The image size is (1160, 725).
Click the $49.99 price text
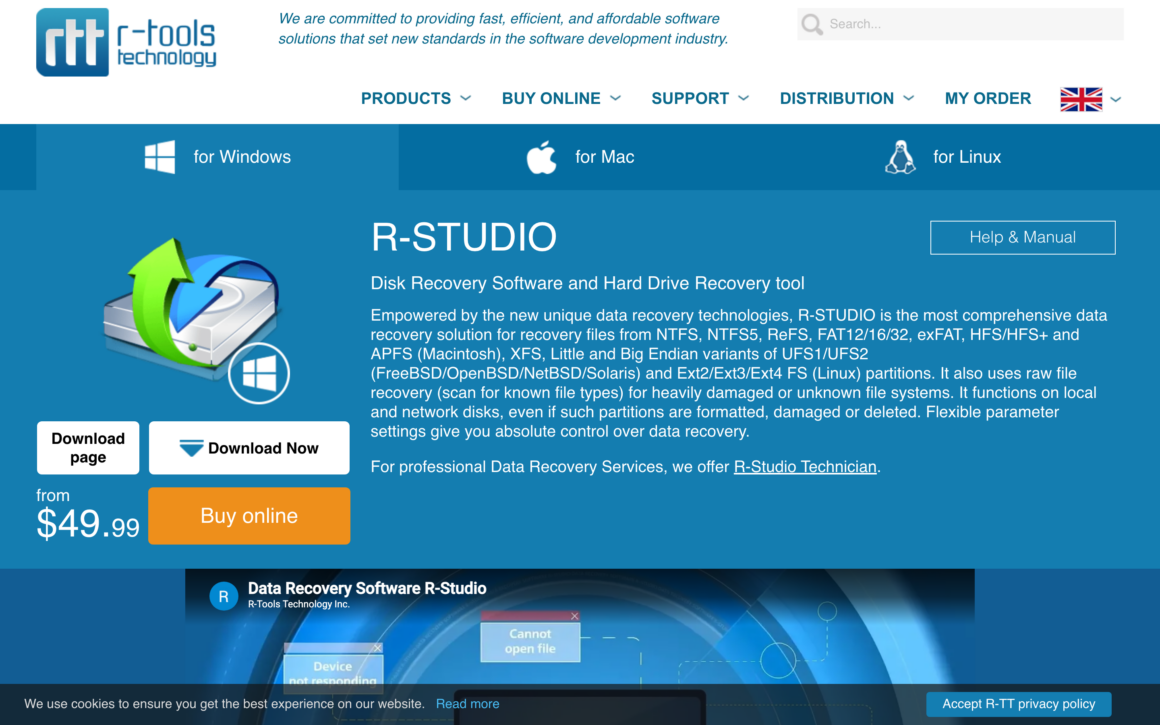[88, 524]
